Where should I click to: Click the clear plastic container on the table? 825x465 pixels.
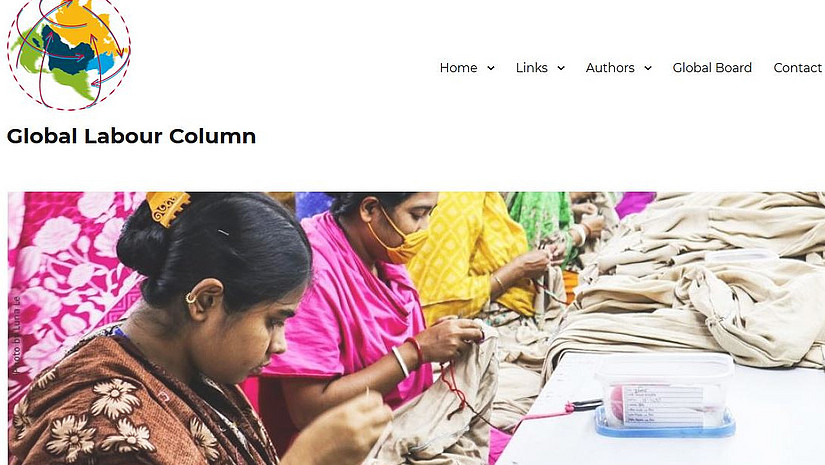click(x=665, y=395)
